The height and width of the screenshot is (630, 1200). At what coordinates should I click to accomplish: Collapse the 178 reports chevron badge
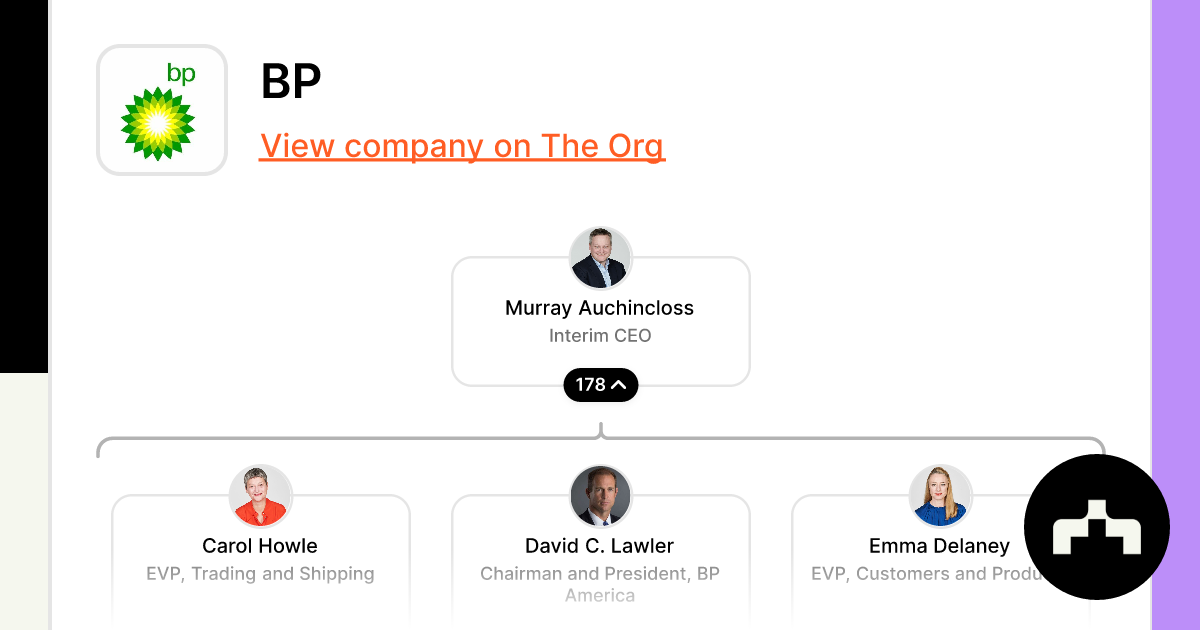[x=601, y=385]
